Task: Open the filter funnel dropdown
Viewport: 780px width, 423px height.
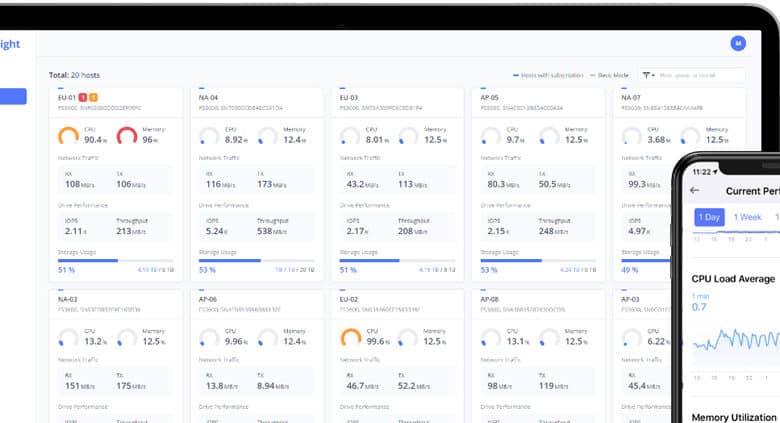Action: click(x=648, y=75)
